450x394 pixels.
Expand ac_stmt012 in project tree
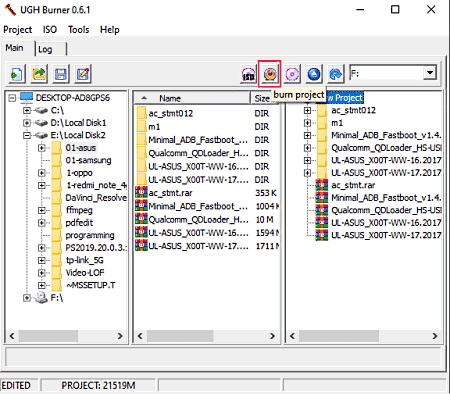(307, 110)
